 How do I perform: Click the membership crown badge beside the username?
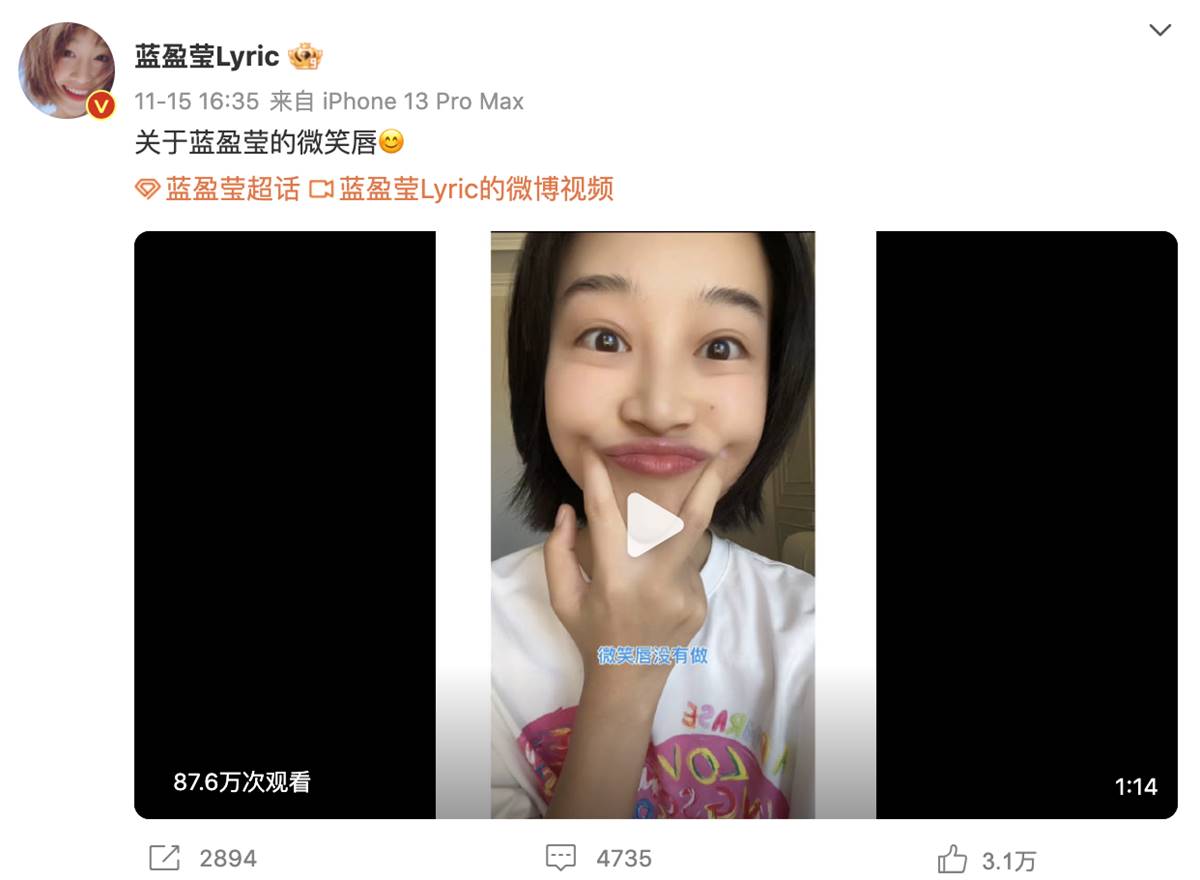point(305,56)
